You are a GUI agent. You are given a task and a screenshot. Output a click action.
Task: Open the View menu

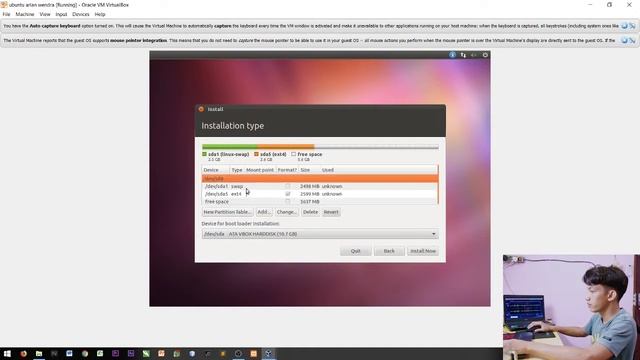pyautogui.click(x=44, y=14)
